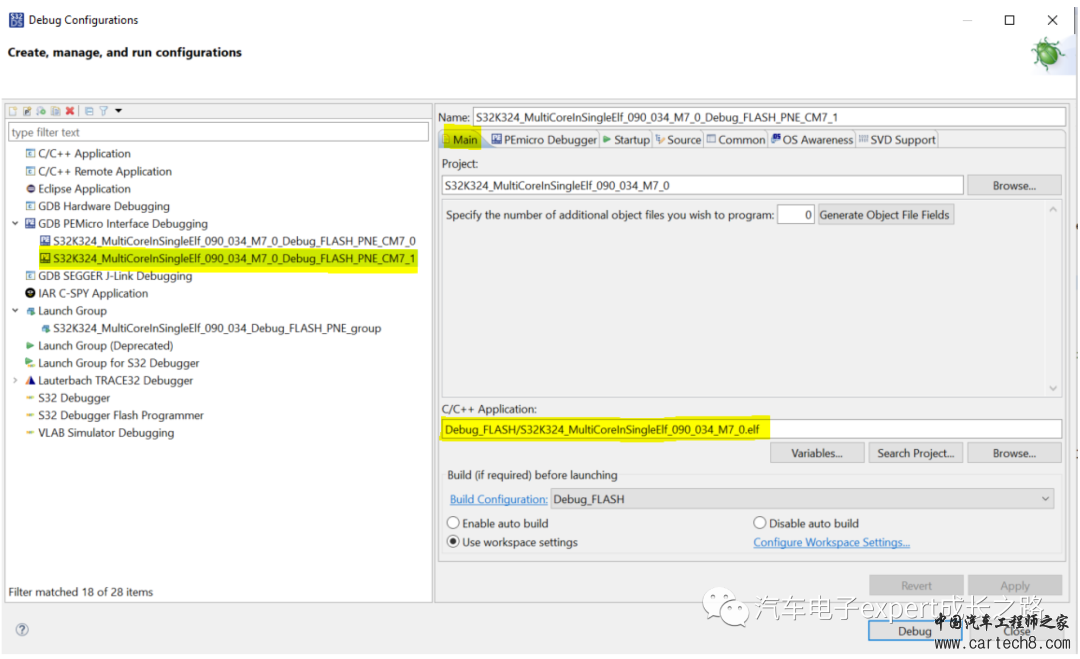This screenshot has width=1080, height=659.
Task: Click Generate Object File Fields button
Action: [884, 215]
